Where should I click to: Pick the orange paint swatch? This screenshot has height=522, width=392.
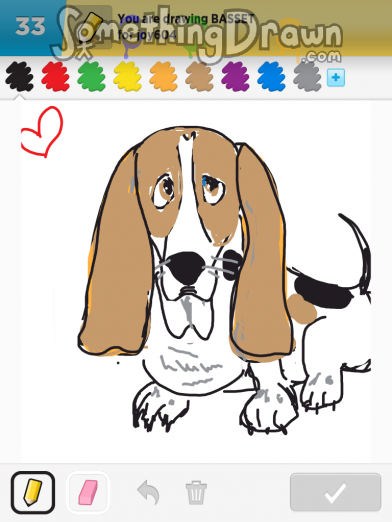(163, 77)
